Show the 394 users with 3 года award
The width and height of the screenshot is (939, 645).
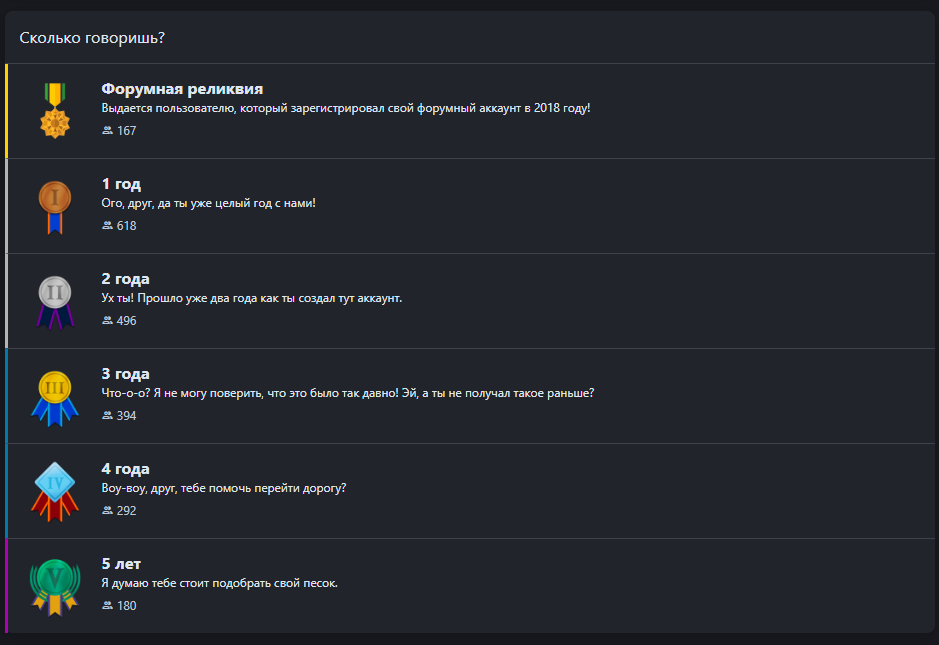(126, 416)
